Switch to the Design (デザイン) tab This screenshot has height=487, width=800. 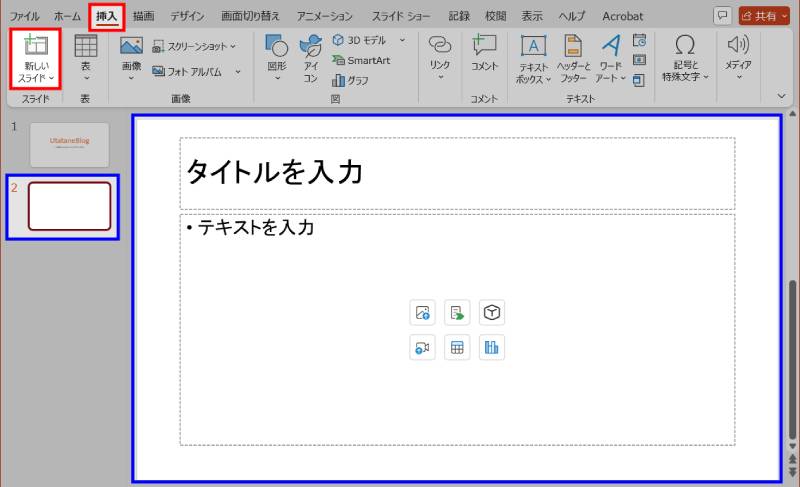[x=187, y=16]
